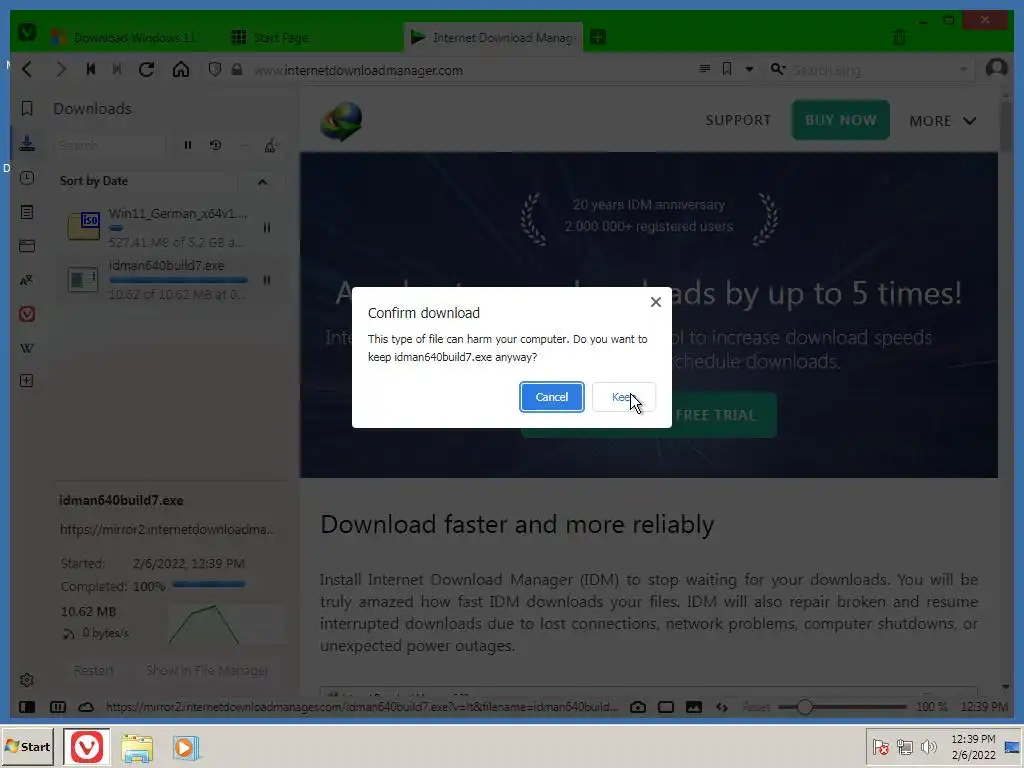Screen dimensions: 1024x768
Task: Click the IDM logo
Action: click(x=341, y=120)
